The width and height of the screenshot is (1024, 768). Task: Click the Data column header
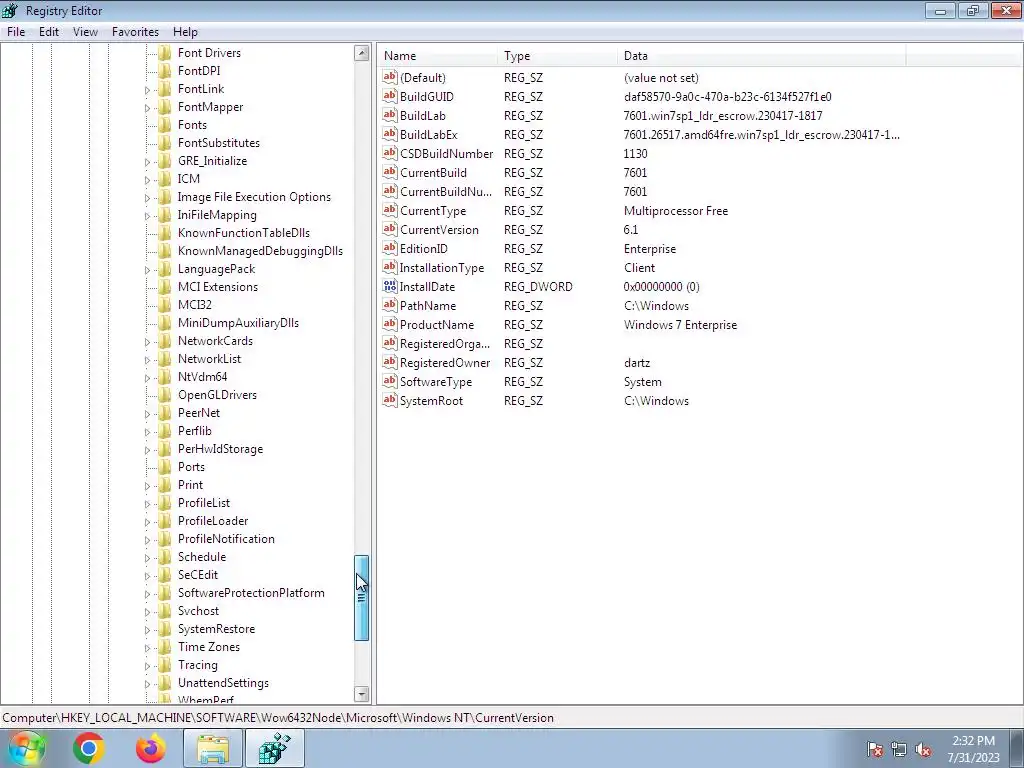coord(761,56)
